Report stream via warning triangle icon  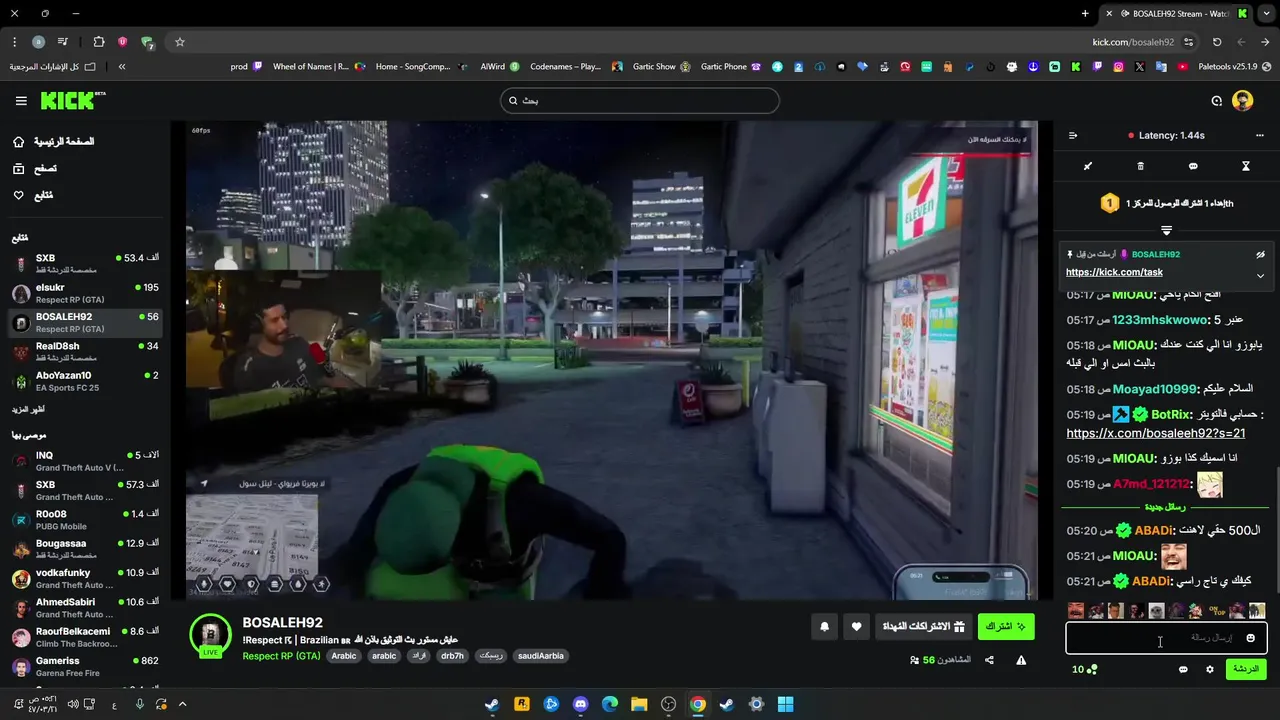[x=1021, y=660]
